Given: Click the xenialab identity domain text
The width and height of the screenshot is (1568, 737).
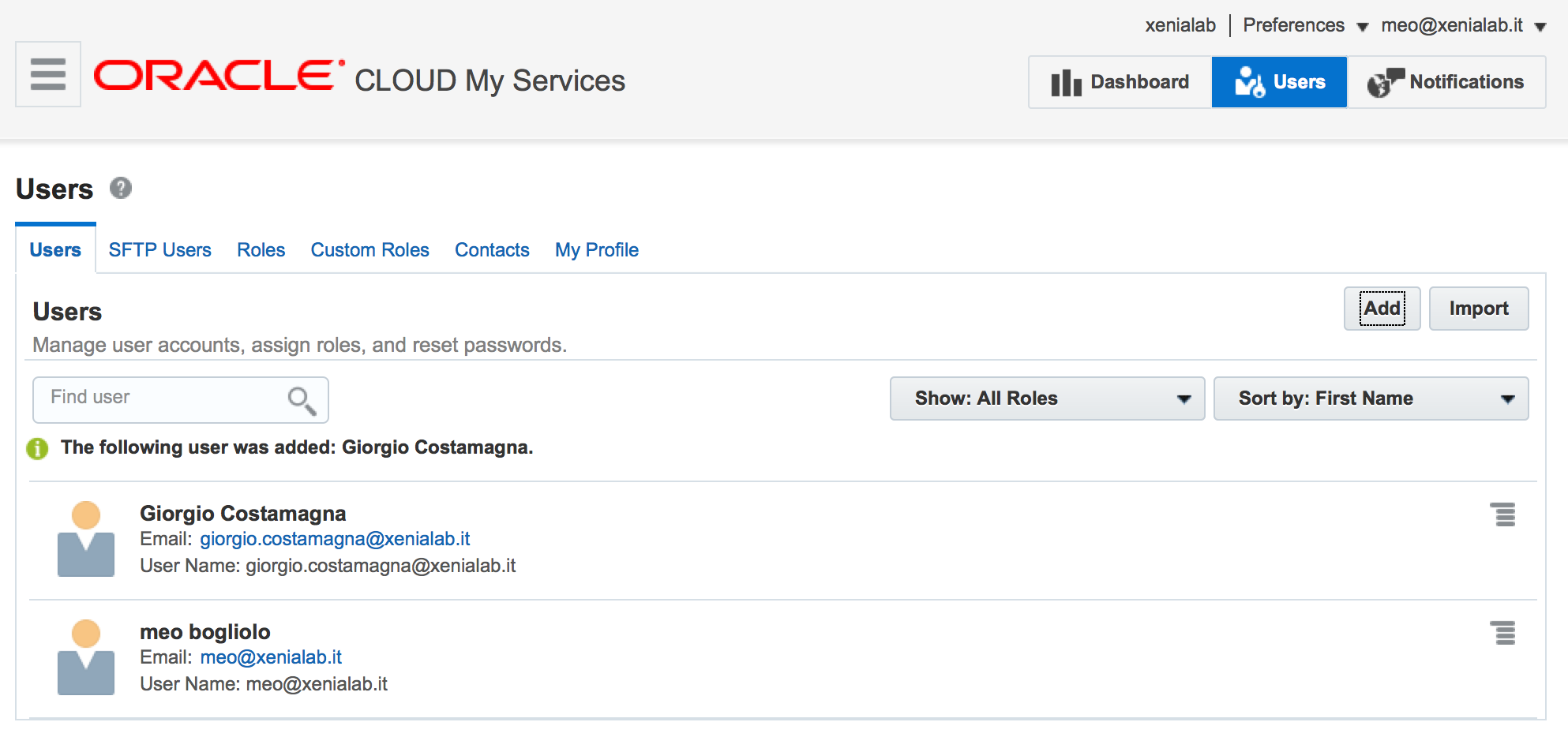Looking at the screenshot, I should click(x=1180, y=25).
